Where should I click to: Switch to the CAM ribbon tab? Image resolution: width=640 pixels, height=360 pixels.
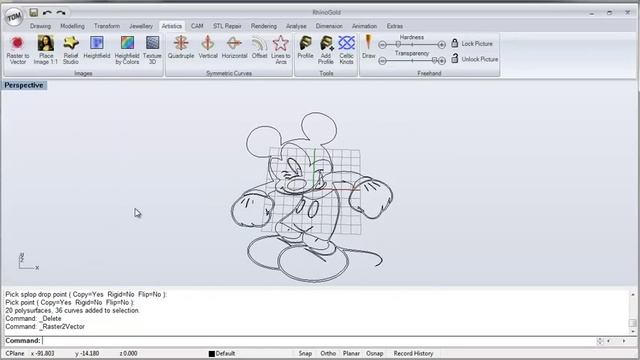(x=197, y=26)
